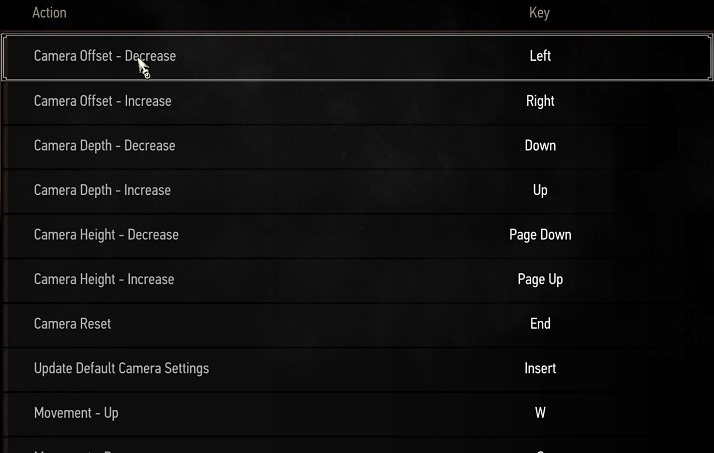
Task: Select Update Default Camera Settings row
Action: click(357, 369)
